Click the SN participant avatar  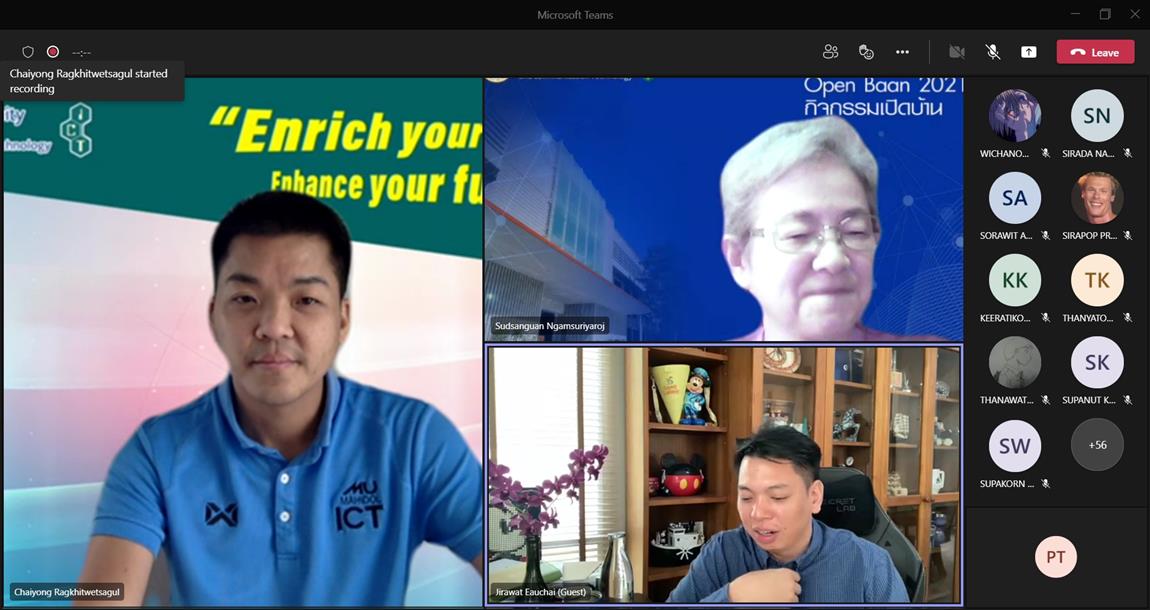(x=1097, y=116)
